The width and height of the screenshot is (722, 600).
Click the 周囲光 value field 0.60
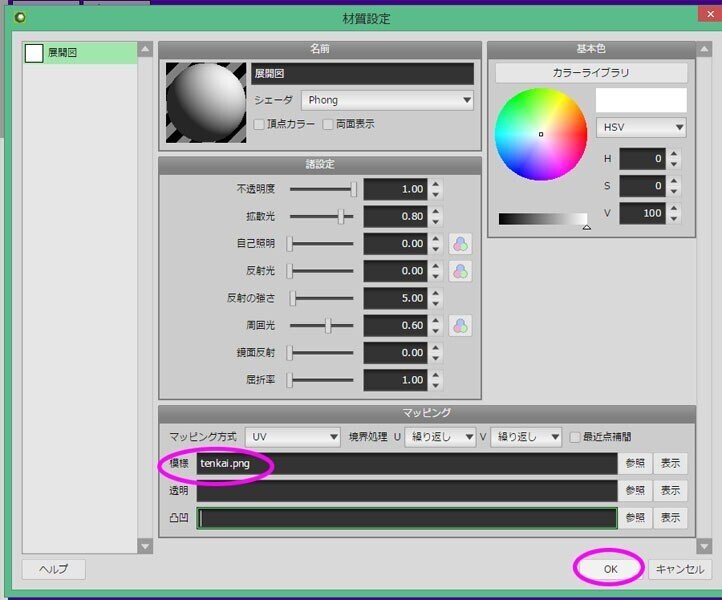(396, 326)
